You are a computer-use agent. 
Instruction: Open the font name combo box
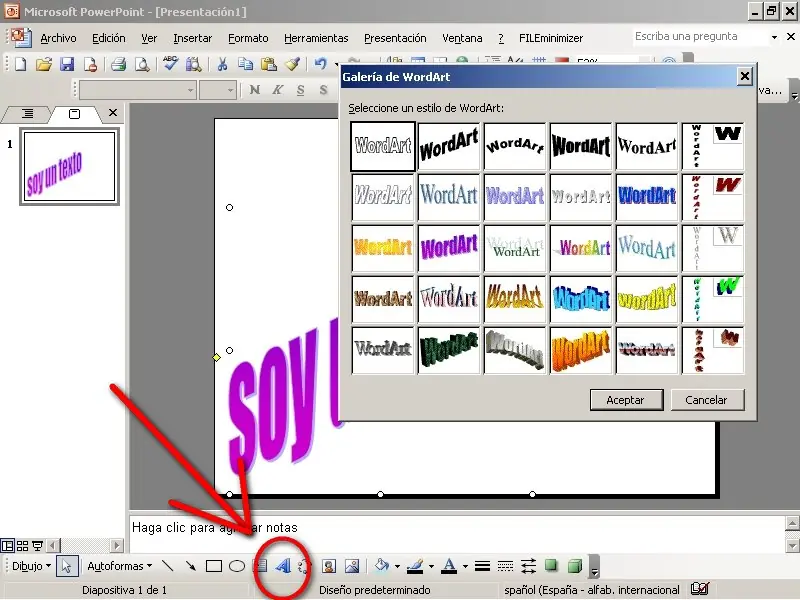coord(138,90)
